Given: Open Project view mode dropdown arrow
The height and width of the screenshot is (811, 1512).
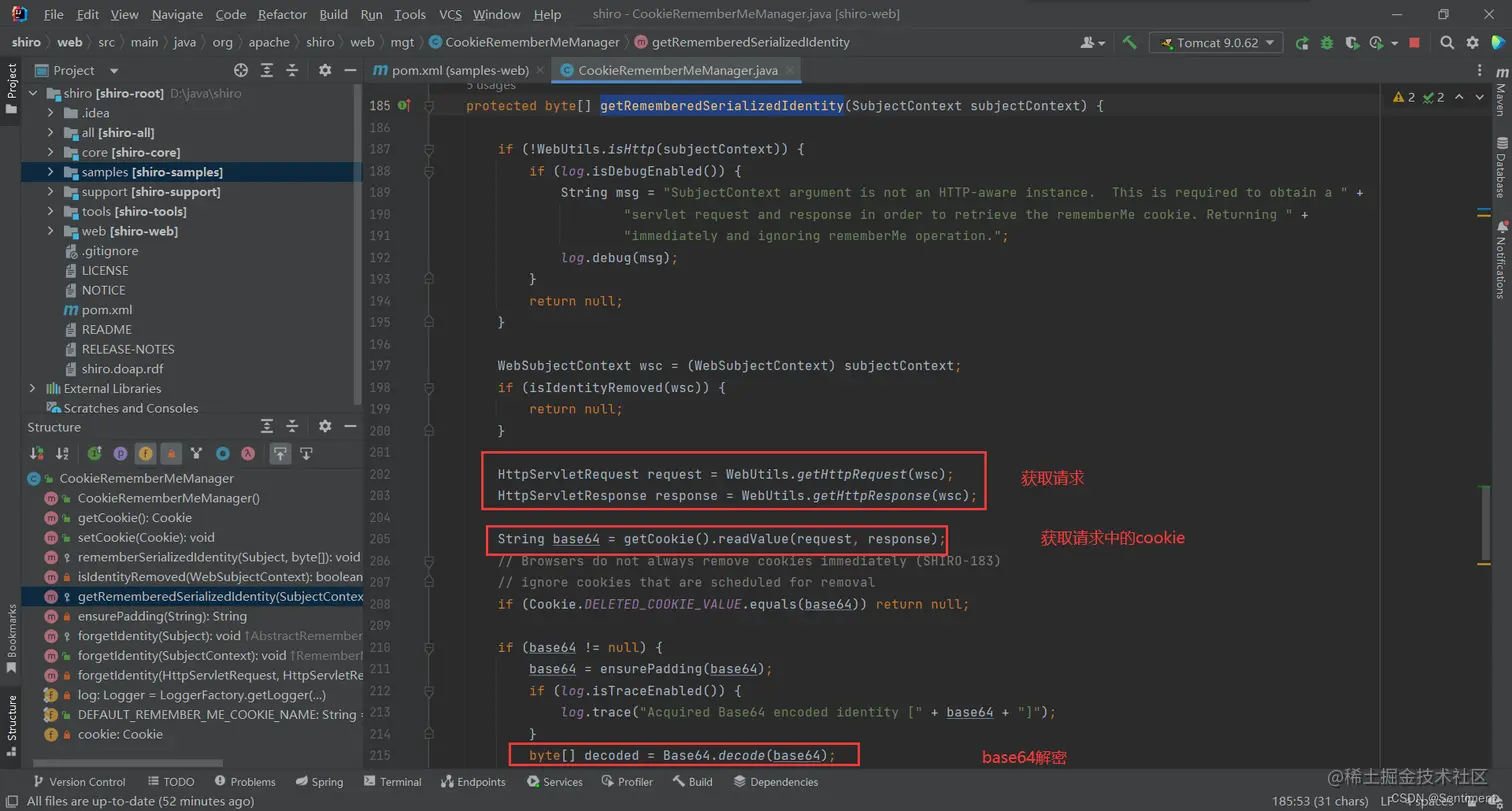Looking at the screenshot, I should tap(114, 71).
